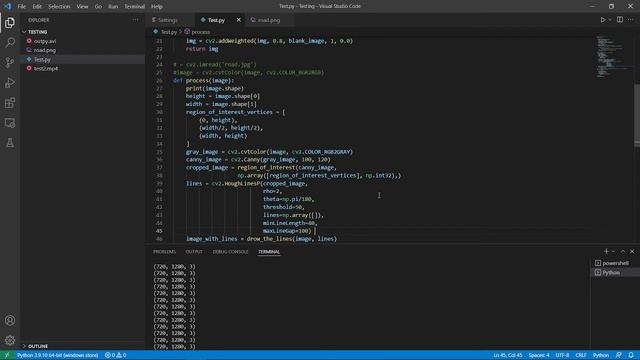Click the Run Python File play button
This screenshot has height=360, width=640.
tap(602, 20)
